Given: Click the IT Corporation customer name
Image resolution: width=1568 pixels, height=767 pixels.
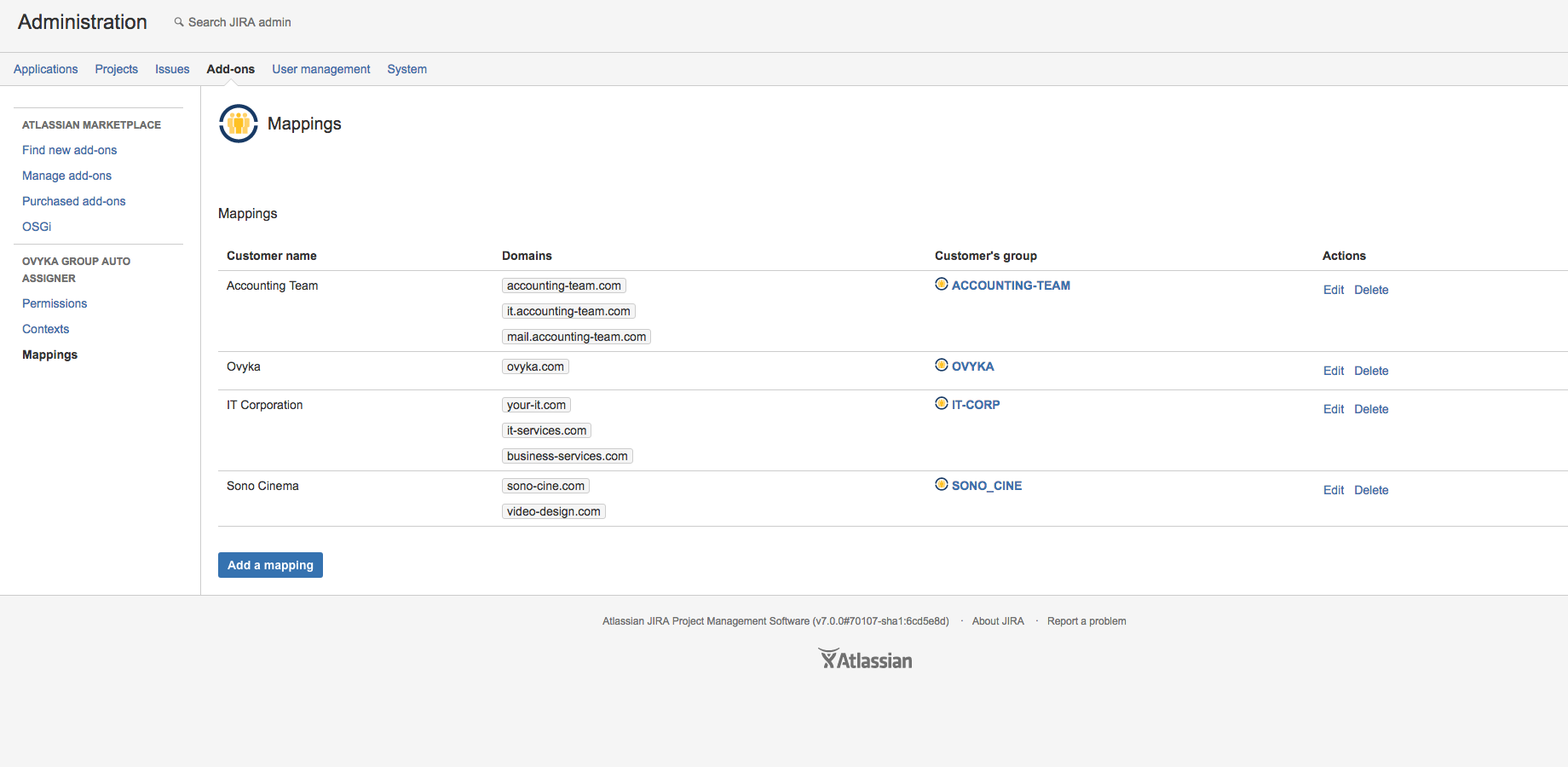Looking at the screenshot, I should (264, 405).
